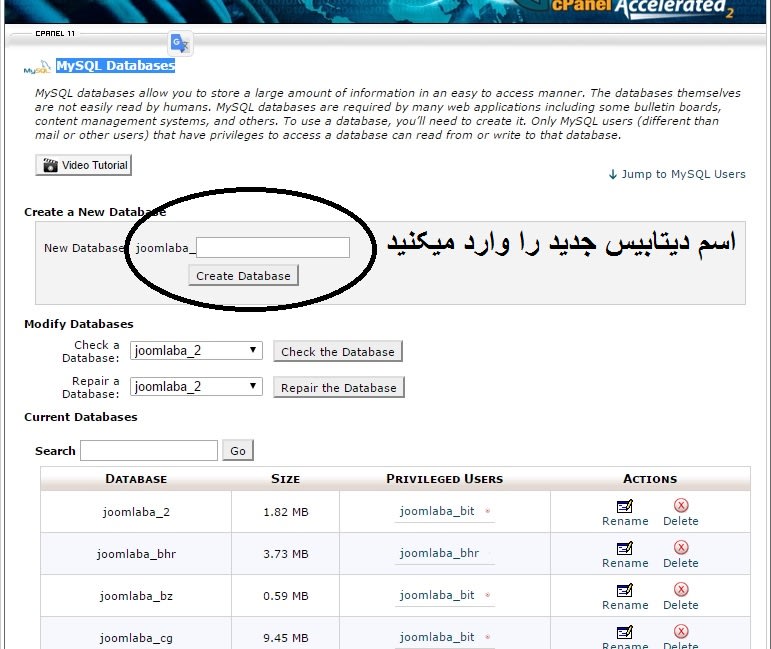Click the Size column header
The width and height of the screenshot is (771, 649).
point(286,479)
